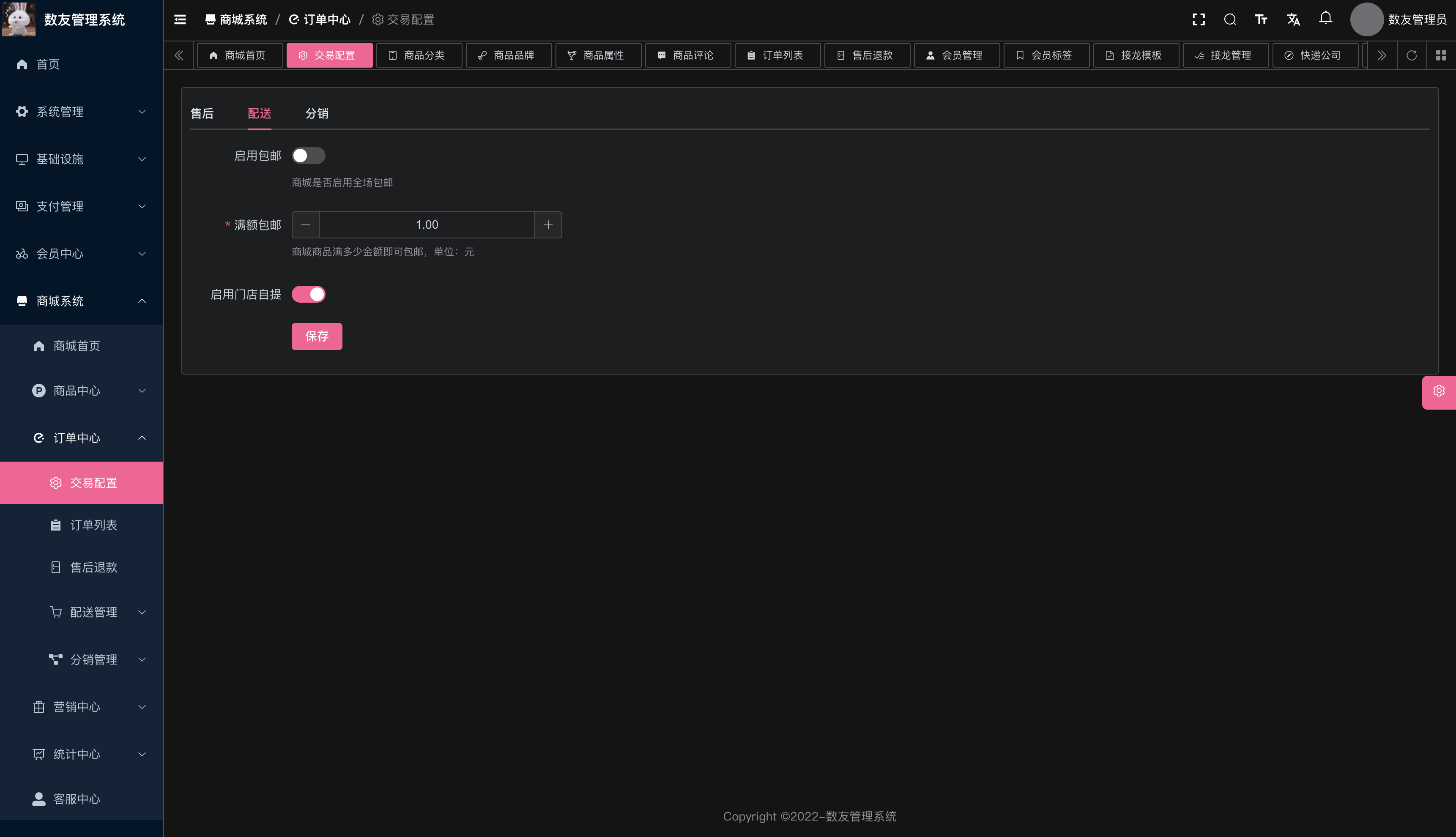The image size is (1456, 837).
Task: Click 商城系统 breadcrumb link
Action: pyautogui.click(x=236, y=19)
